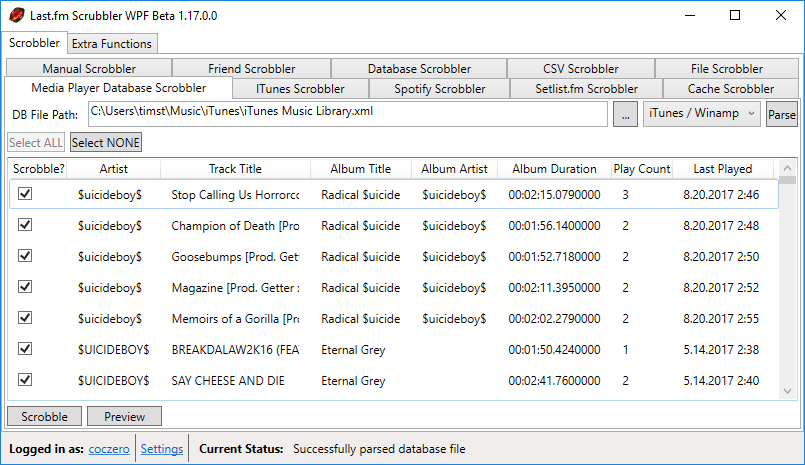Sort by the Play Count column header
Screen dimensions: 805x465
[x=642, y=169]
